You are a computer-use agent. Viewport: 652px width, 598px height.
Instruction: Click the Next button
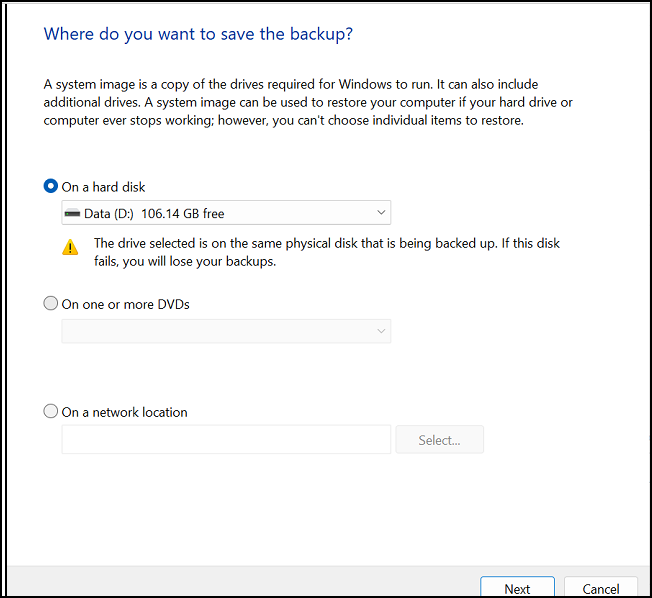tap(517, 588)
